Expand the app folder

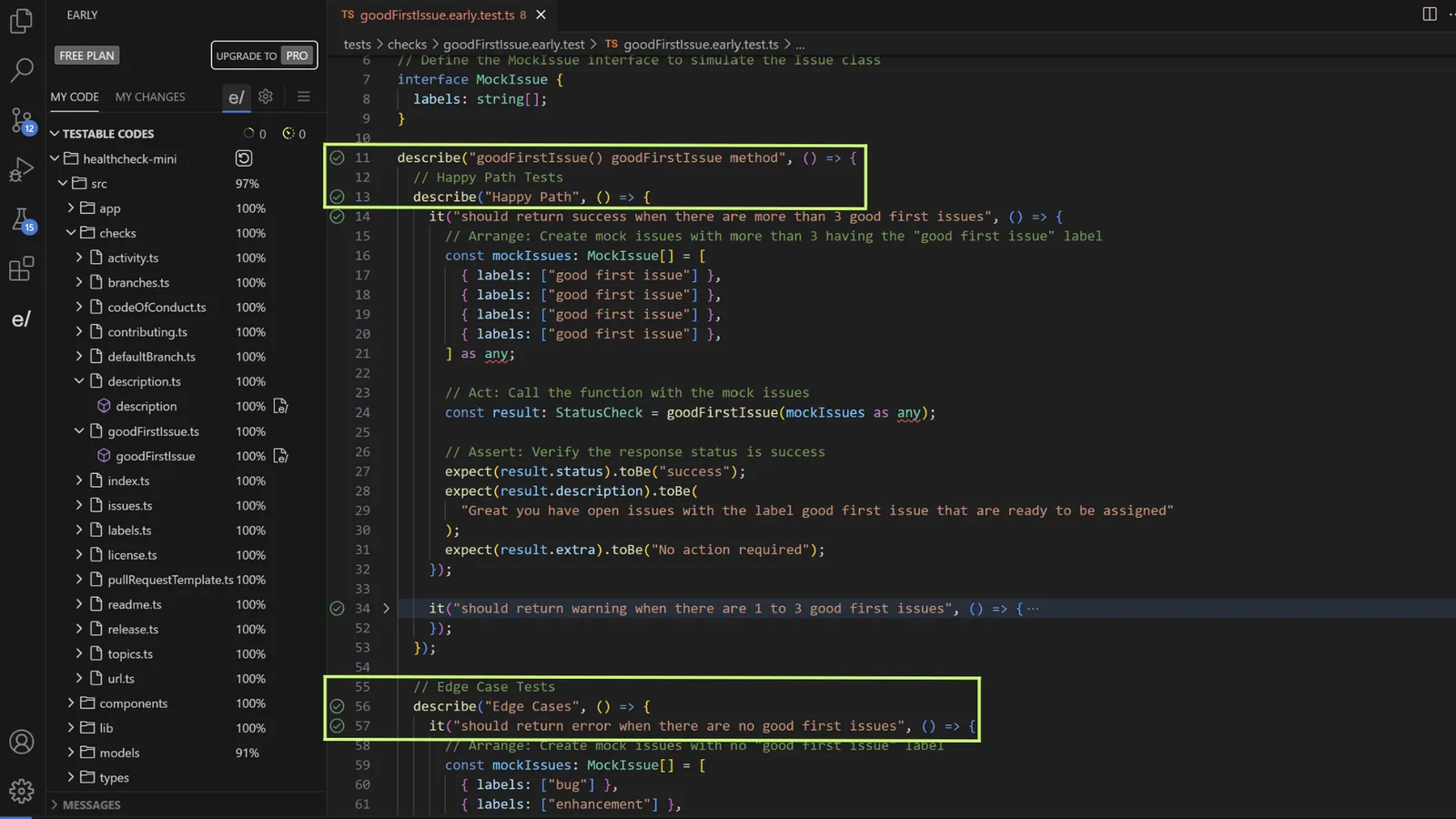click(71, 208)
